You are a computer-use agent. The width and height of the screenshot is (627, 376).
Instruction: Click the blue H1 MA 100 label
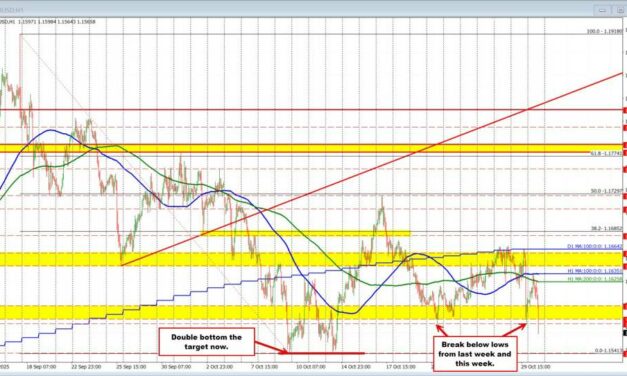pos(595,271)
